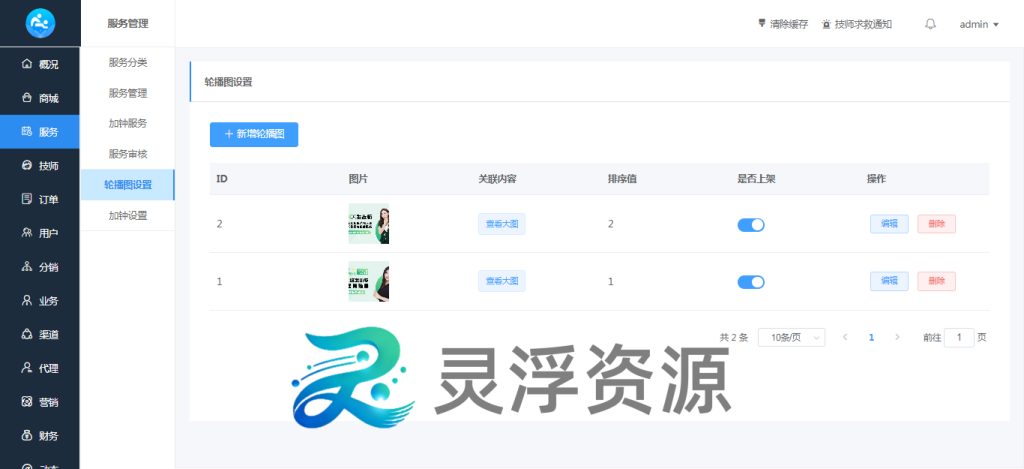This screenshot has width=1024, height=469.
Task: Click the ID column header
Action: coord(222,179)
